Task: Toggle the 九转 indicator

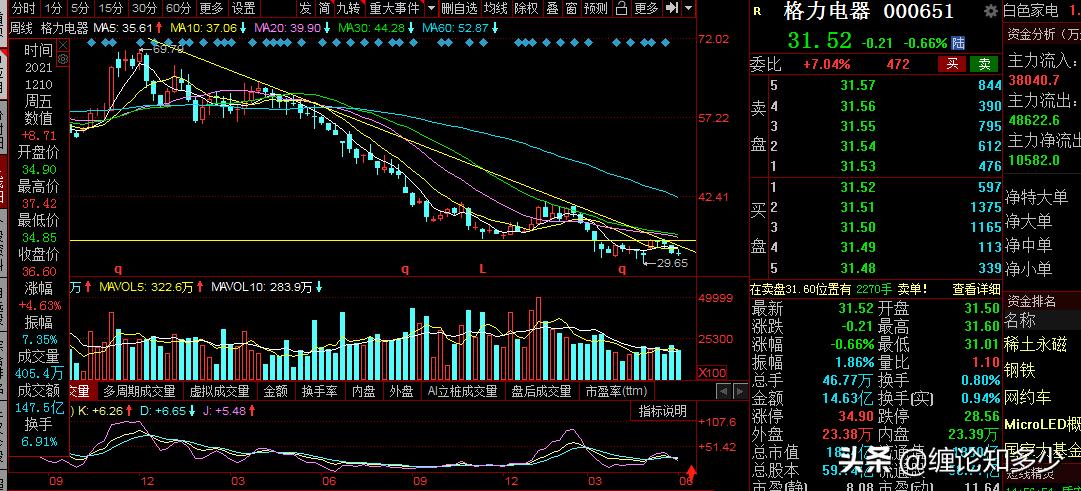Action: pyautogui.click(x=349, y=8)
